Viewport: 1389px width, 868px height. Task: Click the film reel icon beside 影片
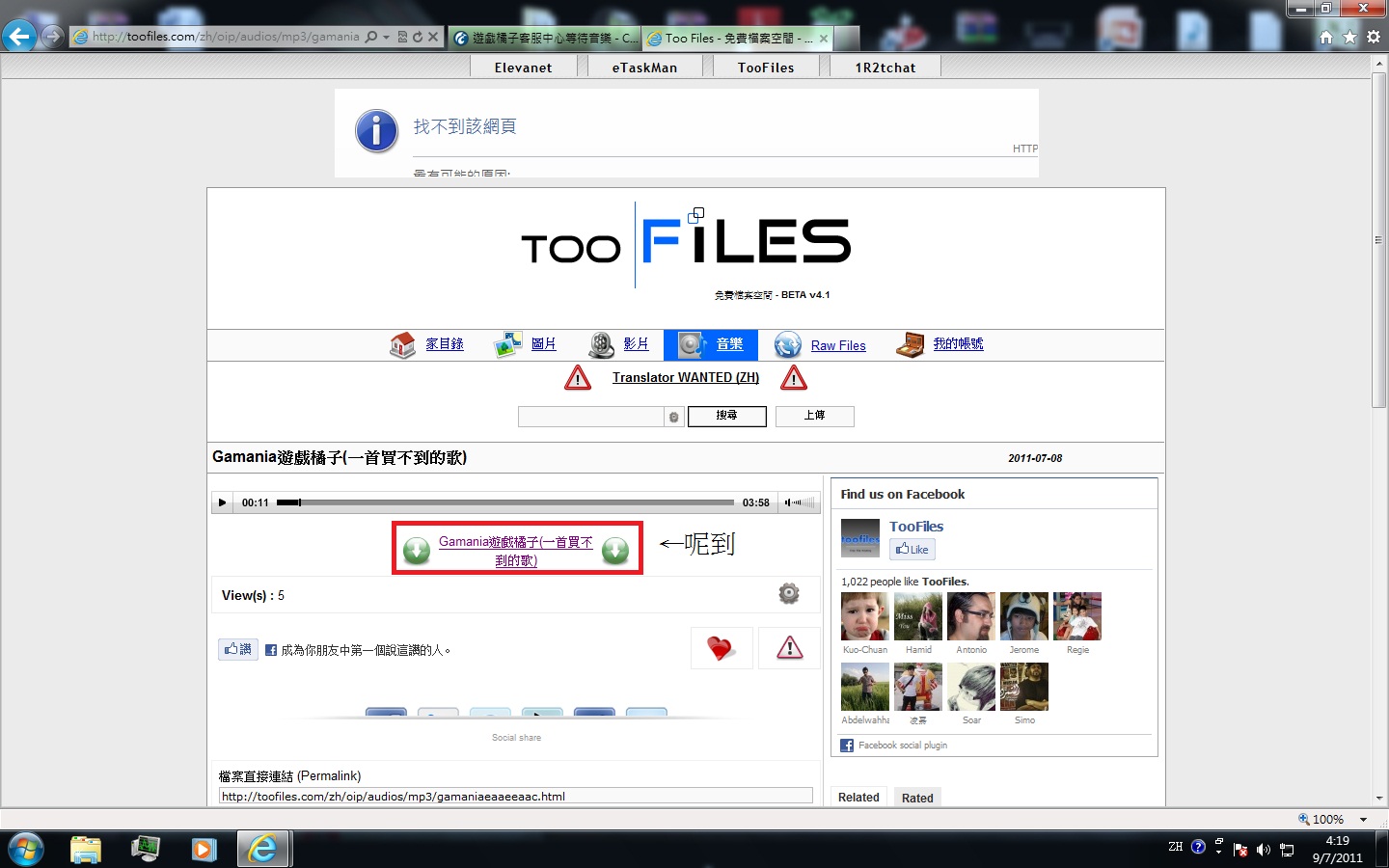(x=602, y=344)
